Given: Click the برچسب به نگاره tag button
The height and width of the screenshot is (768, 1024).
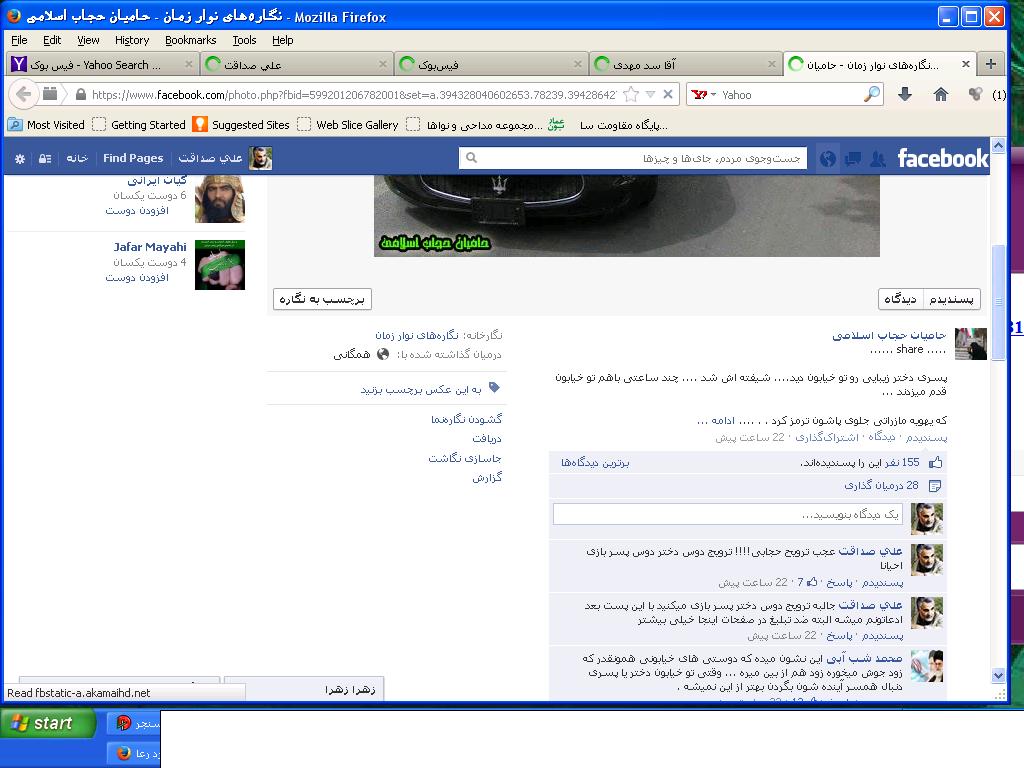Looking at the screenshot, I should click(322, 299).
